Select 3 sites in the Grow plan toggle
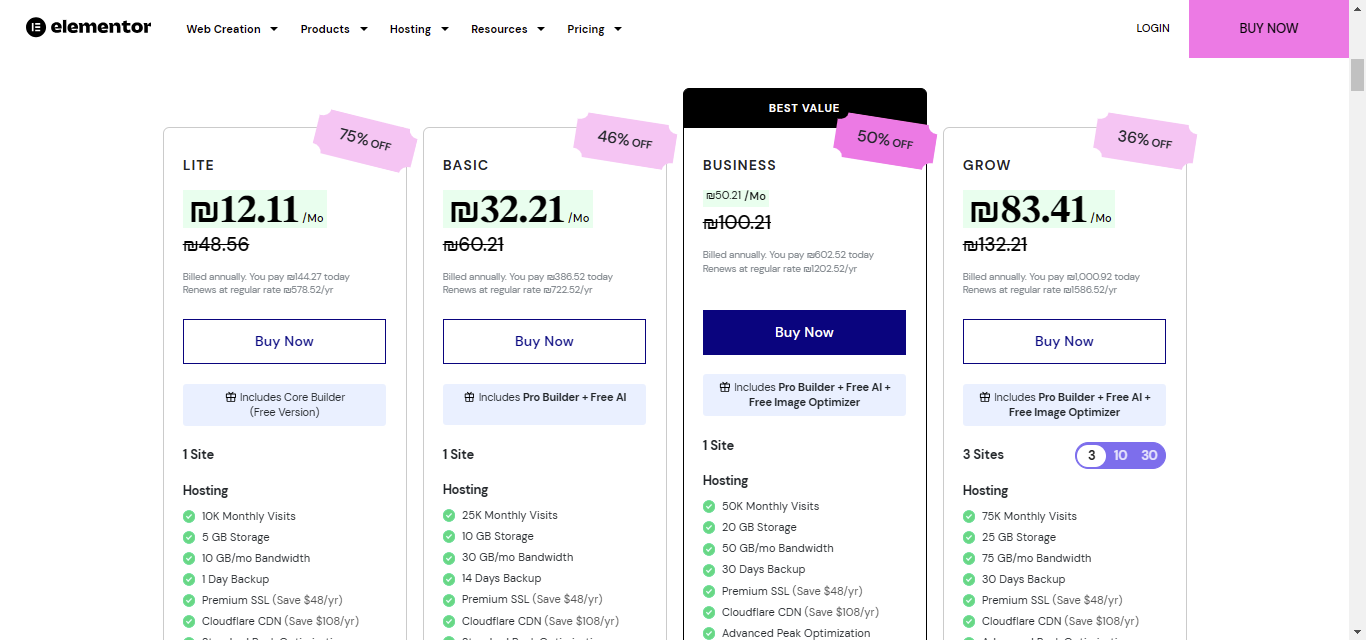Image resolution: width=1366 pixels, height=640 pixels. pos(1091,455)
